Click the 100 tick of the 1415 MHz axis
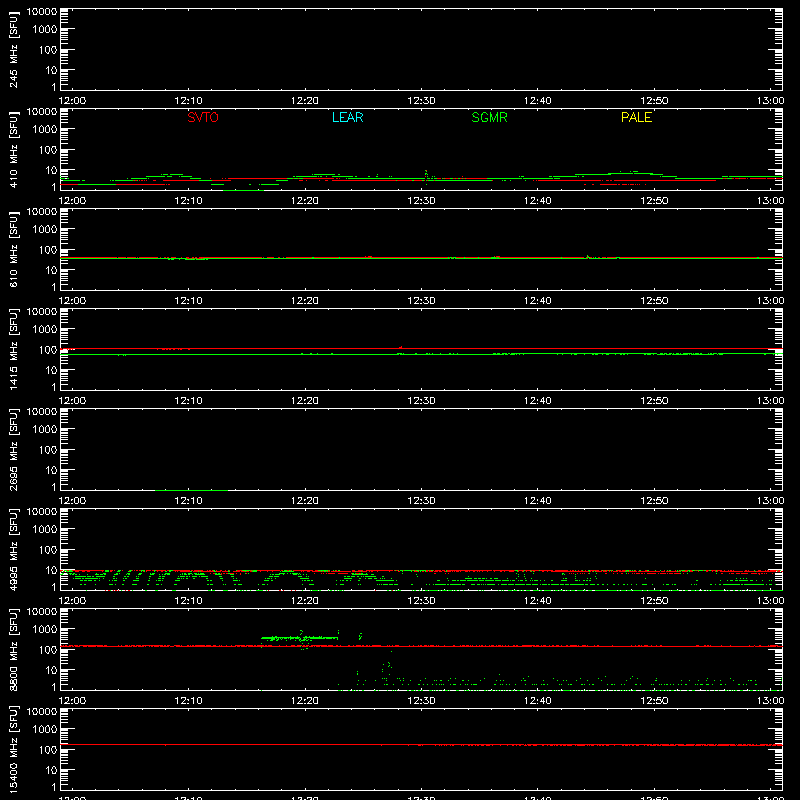 (x=48, y=350)
